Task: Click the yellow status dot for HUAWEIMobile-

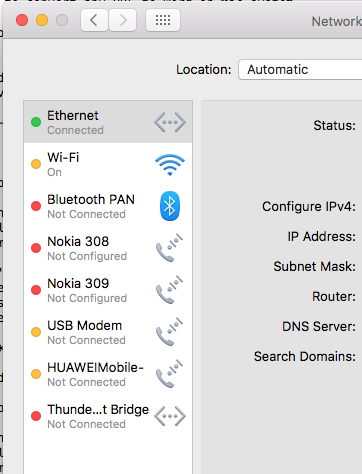Action: pos(36,374)
